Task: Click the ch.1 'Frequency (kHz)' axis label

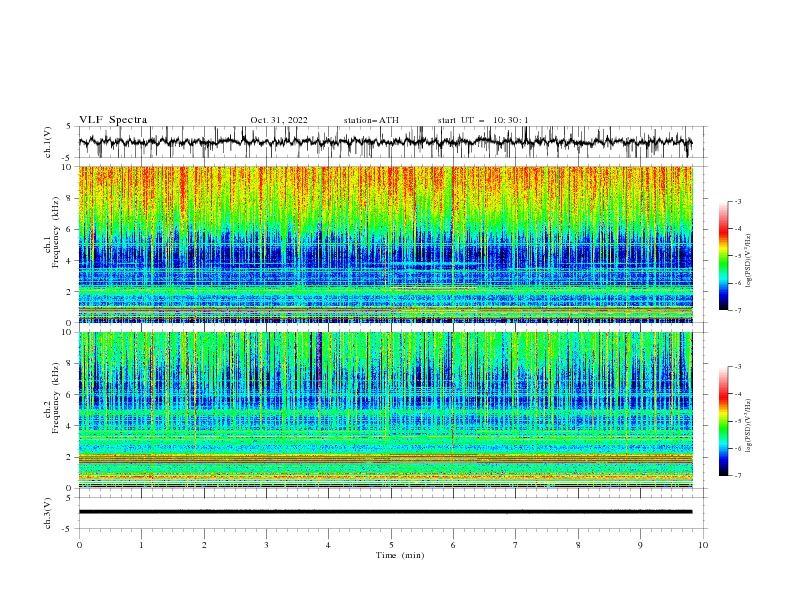Action: click(x=56, y=233)
